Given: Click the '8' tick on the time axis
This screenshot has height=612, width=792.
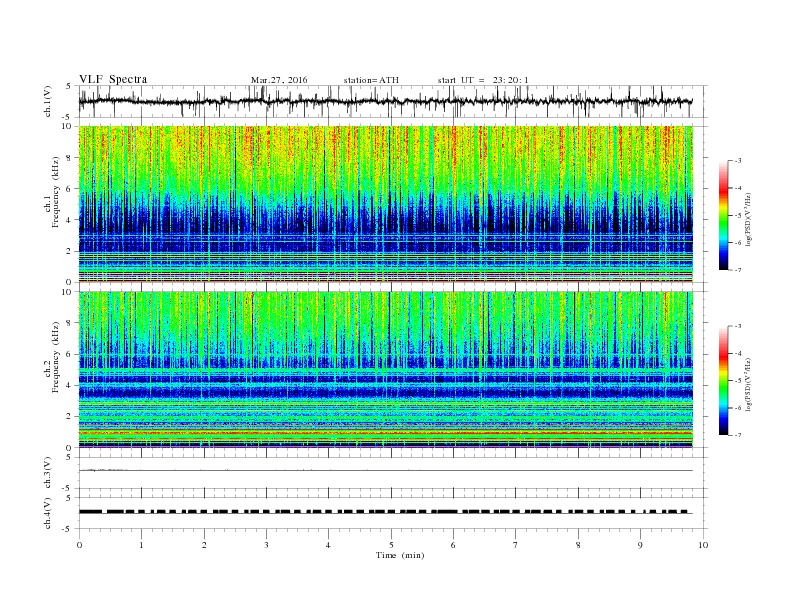Looking at the screenshot, I should click(578, 545).
